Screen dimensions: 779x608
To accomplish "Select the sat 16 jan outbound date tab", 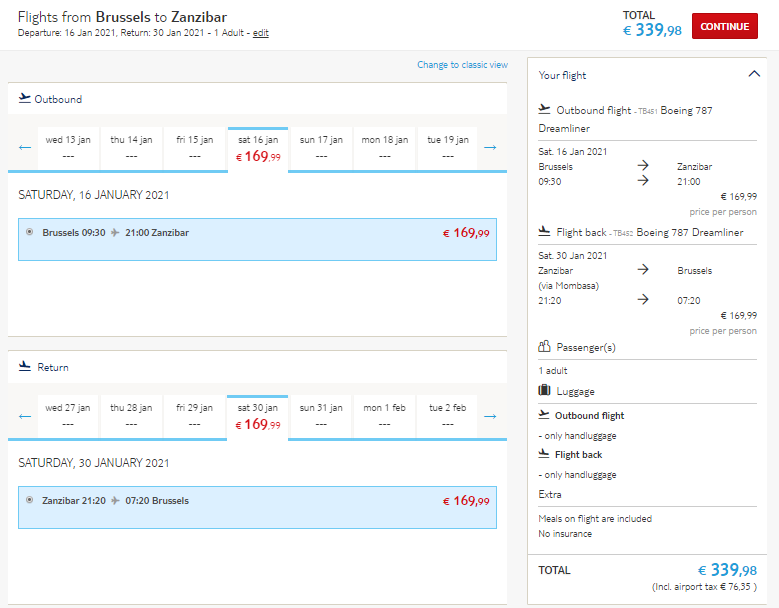I will [x=258, y=150].
